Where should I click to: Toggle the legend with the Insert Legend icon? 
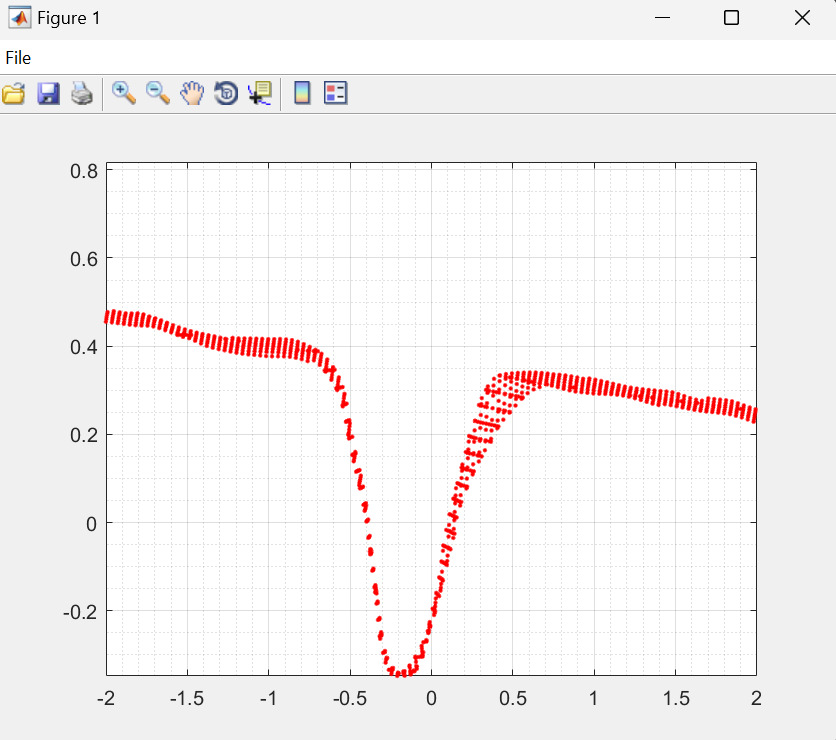tap(336, 94)
